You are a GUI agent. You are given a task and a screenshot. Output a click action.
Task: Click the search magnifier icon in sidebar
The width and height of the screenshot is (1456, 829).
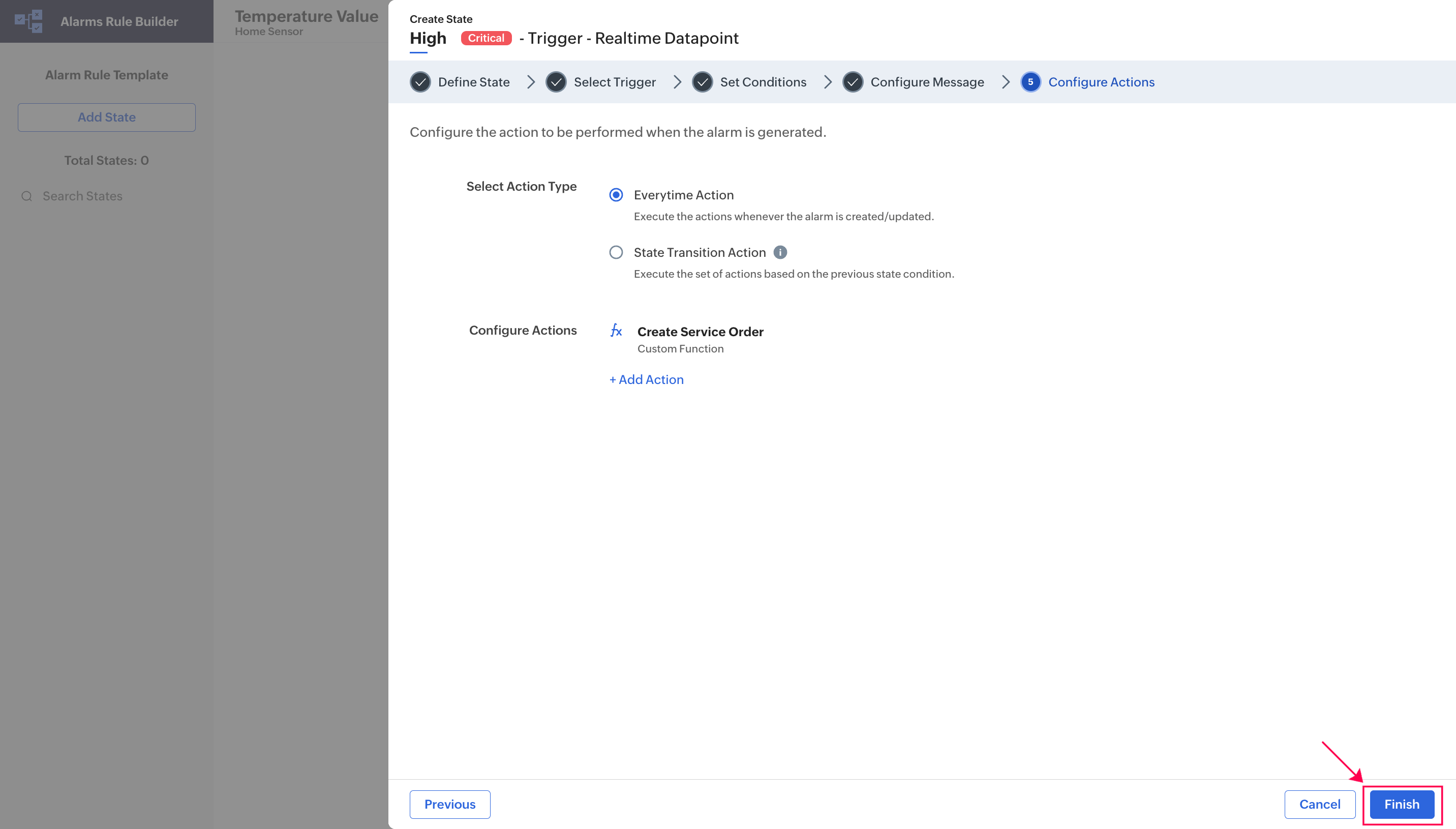pos(27,196)
